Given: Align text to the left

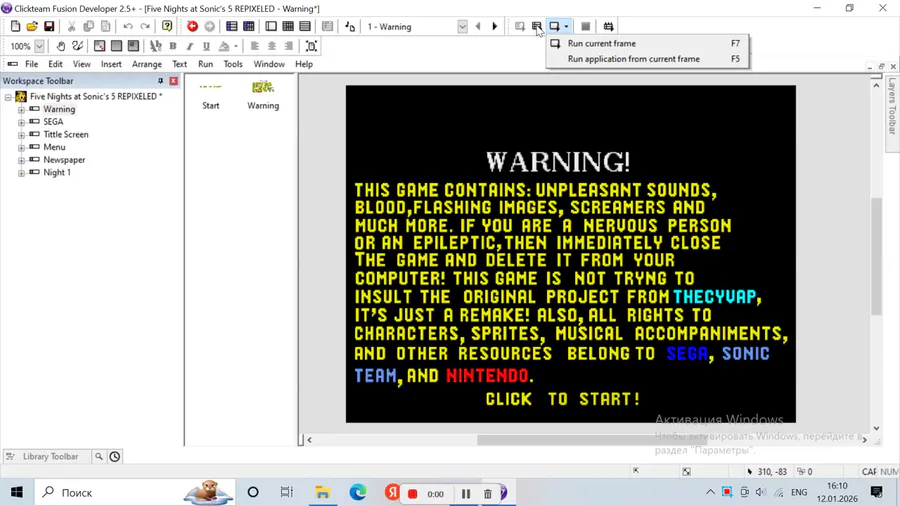Looking at the screenshot, I should point(254,46).
